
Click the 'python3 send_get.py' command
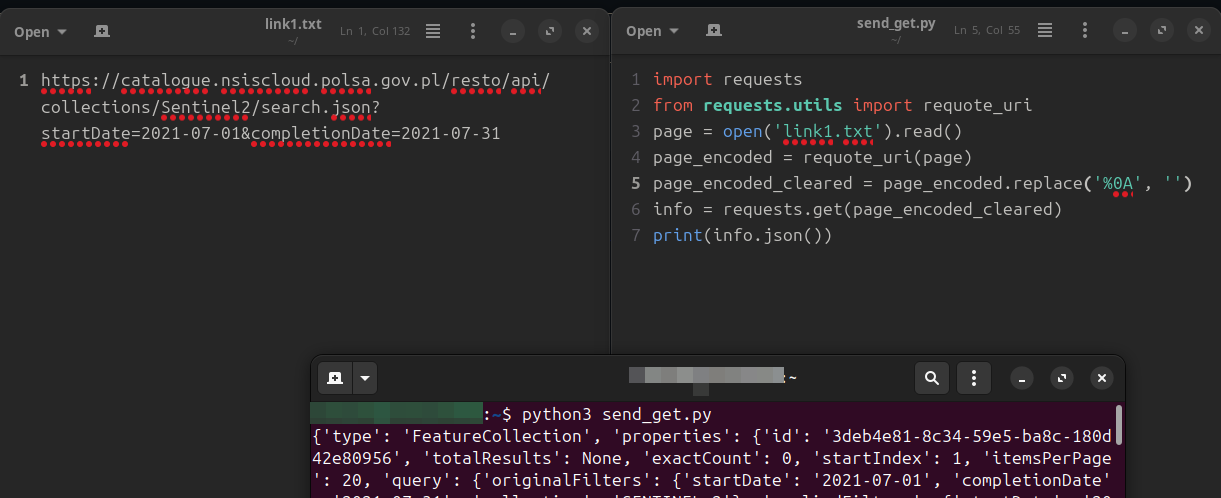[x=616, y=414]
